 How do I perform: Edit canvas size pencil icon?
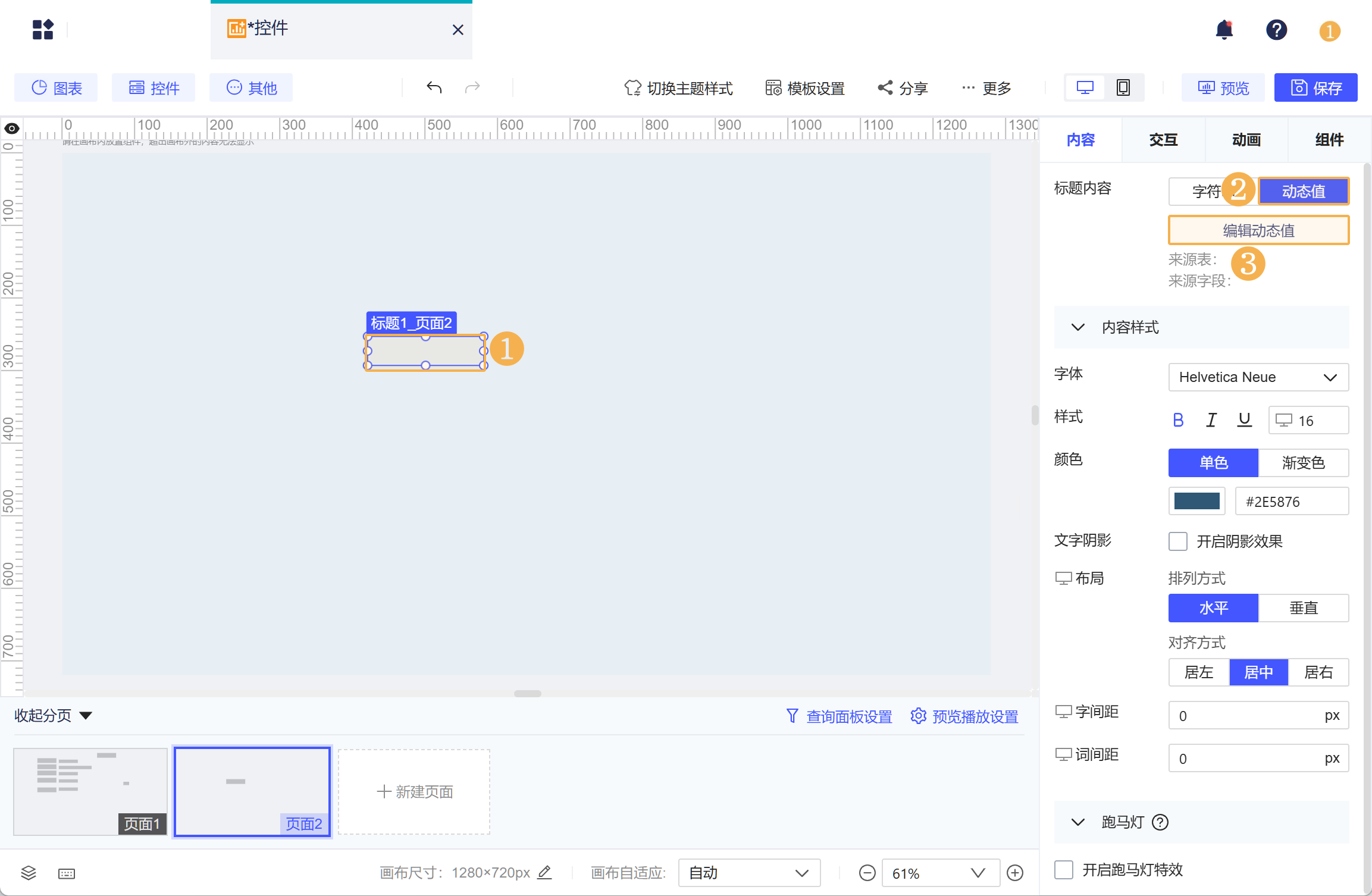544,872
